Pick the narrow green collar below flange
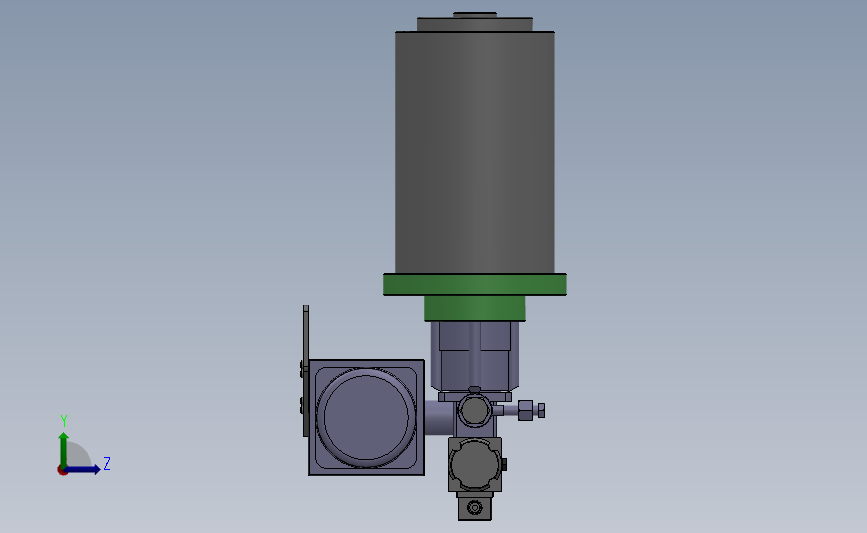This screenshot has height=533, width=867. tap(475, 309)
